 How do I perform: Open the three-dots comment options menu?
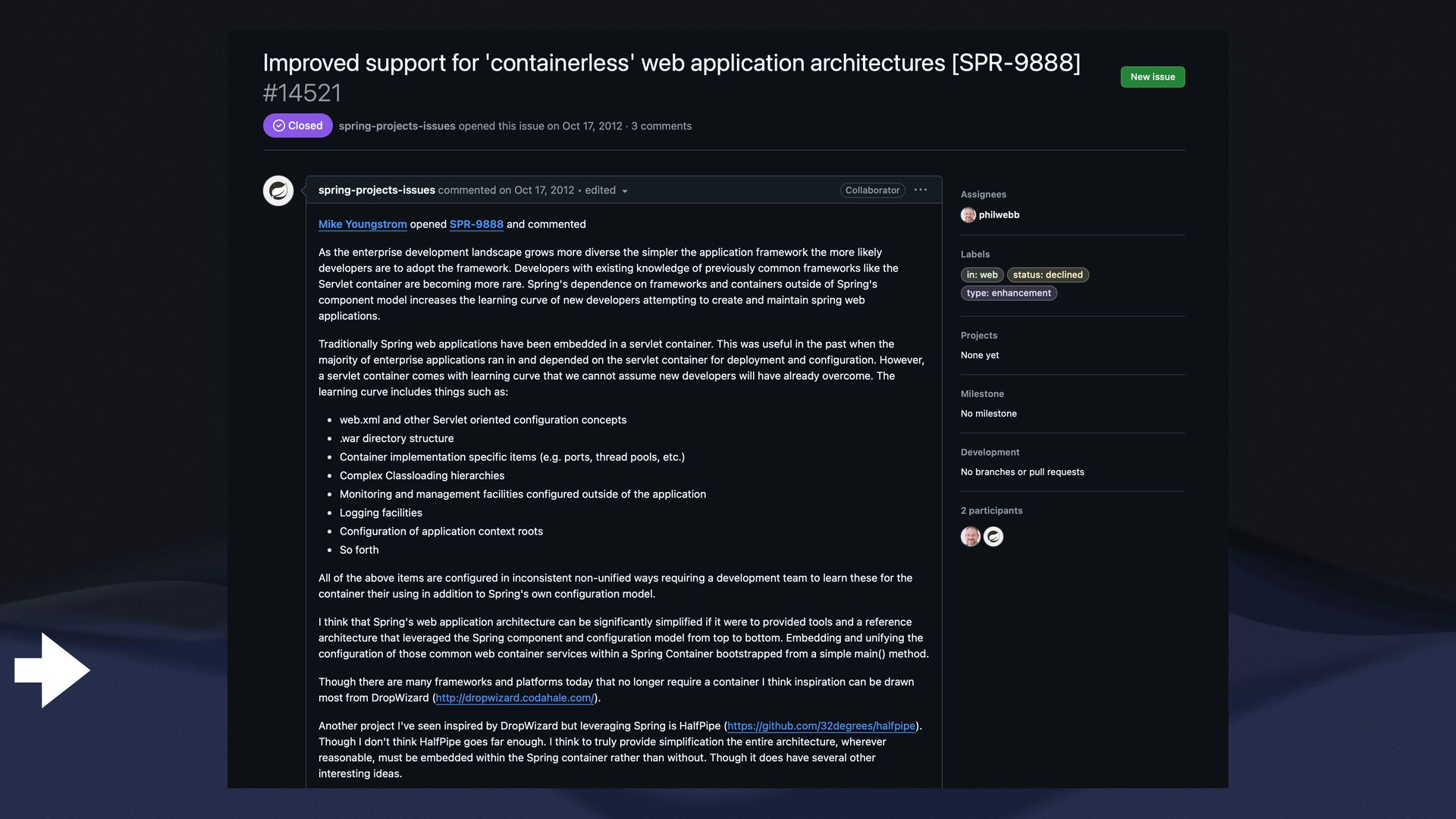click(x=920, y=190)
